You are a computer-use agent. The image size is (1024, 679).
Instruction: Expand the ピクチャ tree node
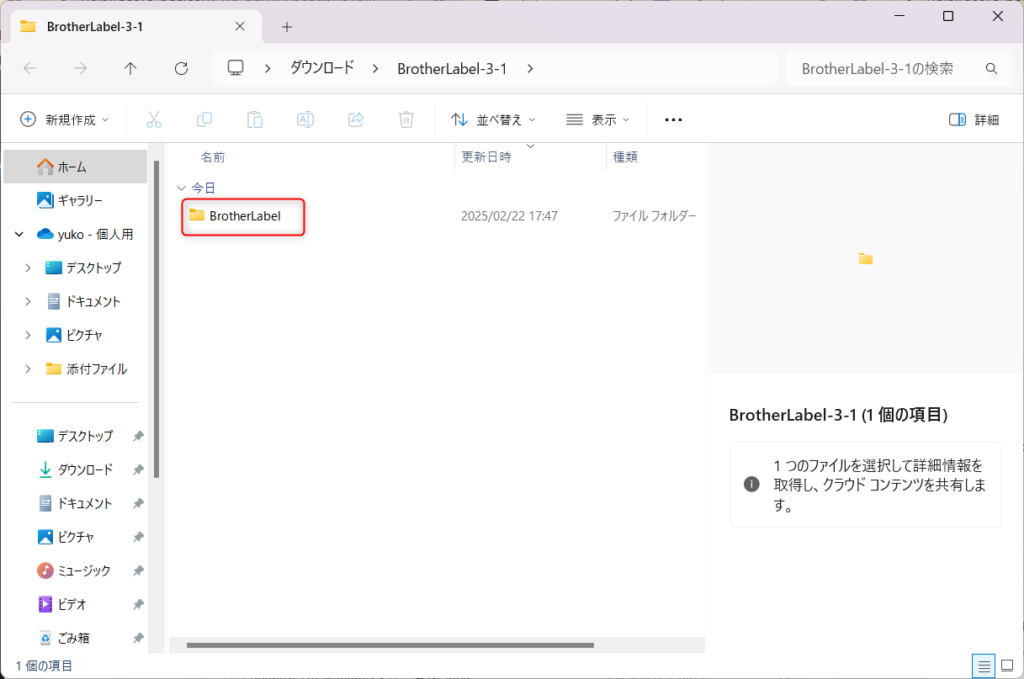pyautogui.click(x=28, y=335)
